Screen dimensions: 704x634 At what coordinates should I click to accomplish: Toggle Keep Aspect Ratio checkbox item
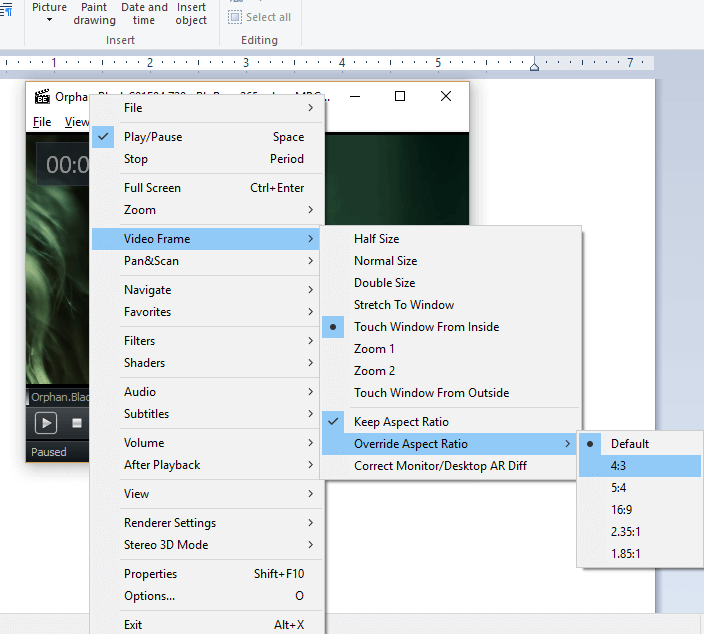451,422
